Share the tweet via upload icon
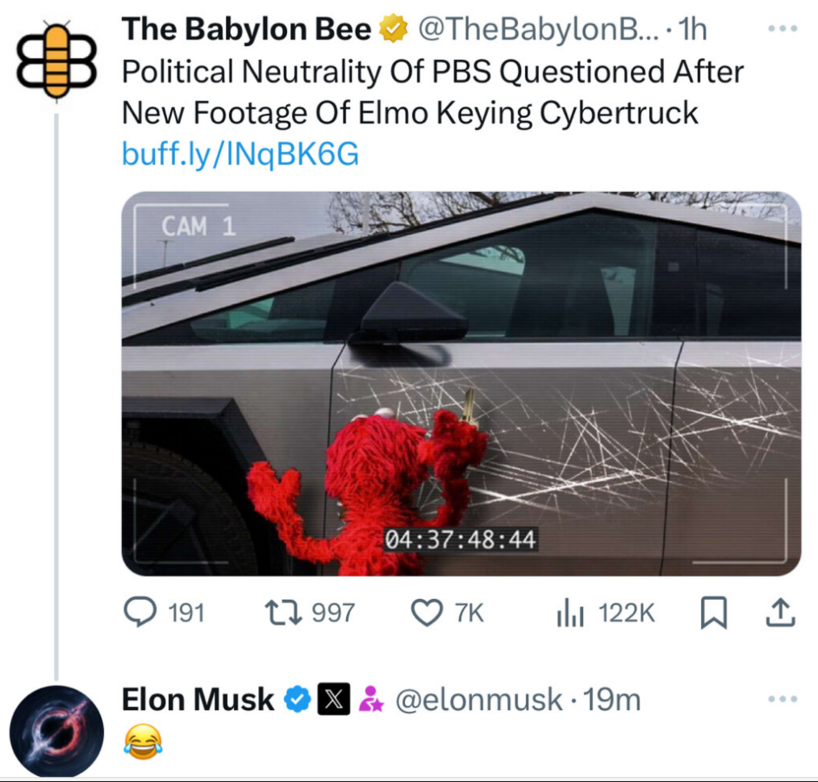This screenshot has width=818, height=782. (x=780, y=612)
